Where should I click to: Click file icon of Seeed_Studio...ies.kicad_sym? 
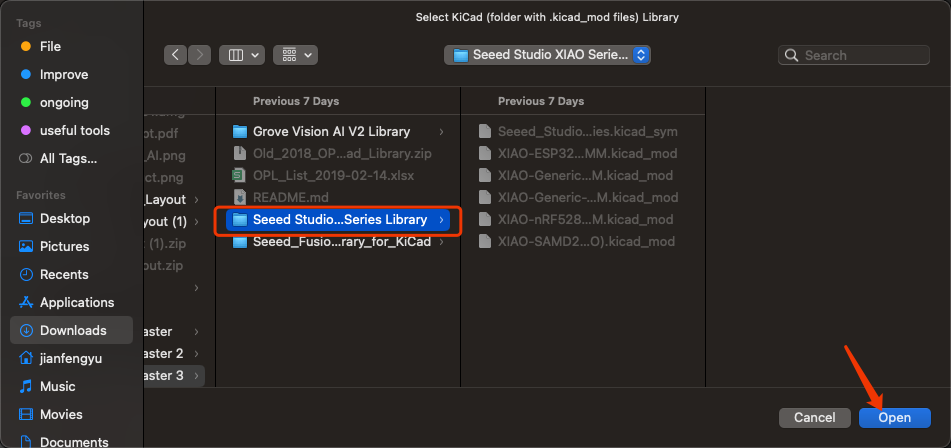[x=484, y=132]
